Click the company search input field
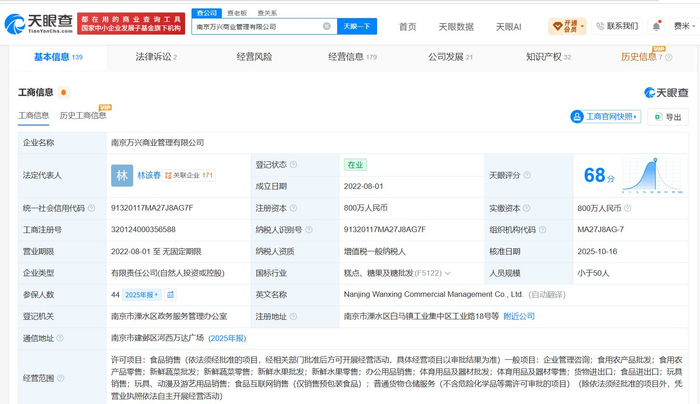 coord(258,26)
